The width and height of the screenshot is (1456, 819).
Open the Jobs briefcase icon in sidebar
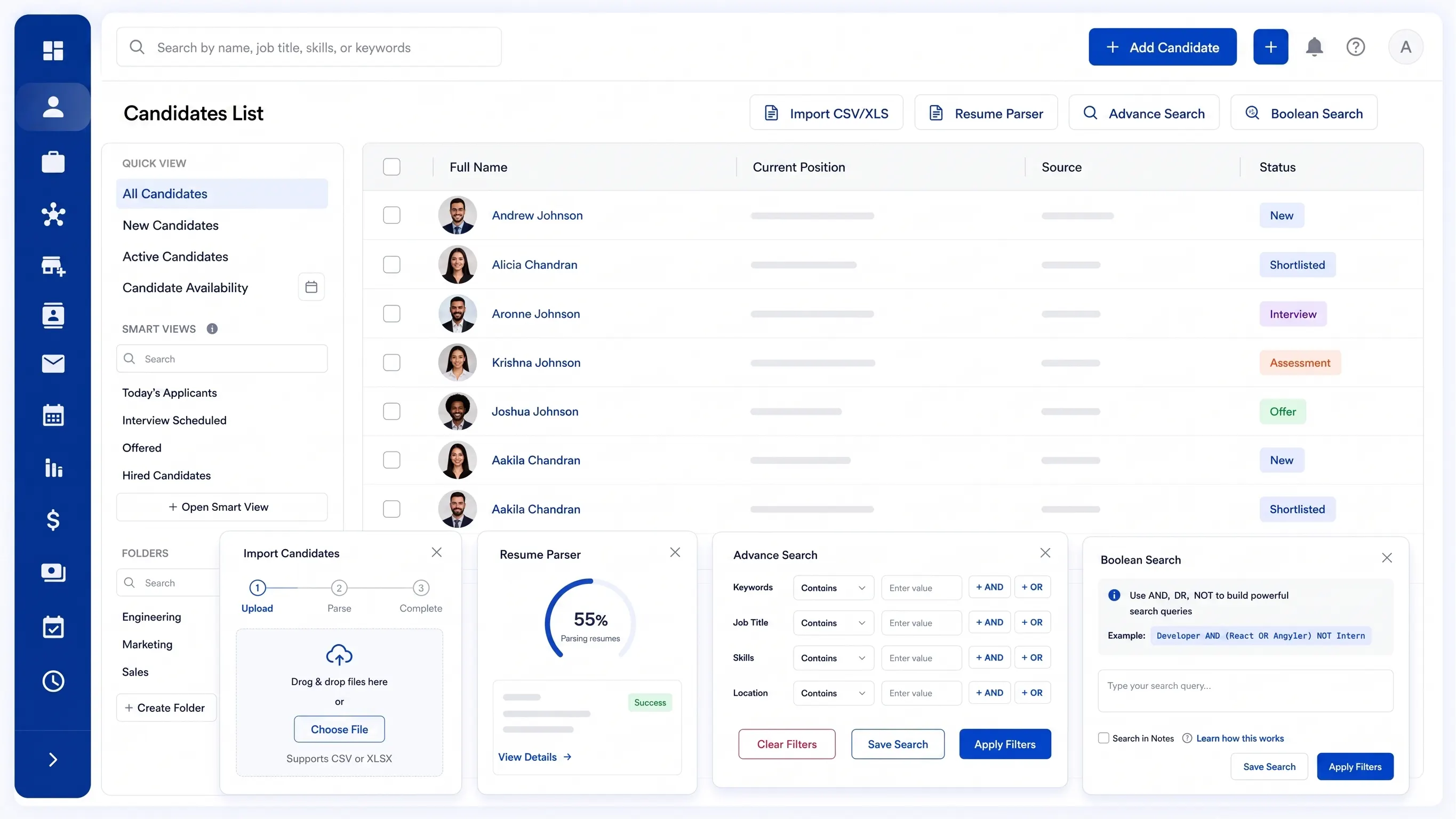click(x=53, y=162)
